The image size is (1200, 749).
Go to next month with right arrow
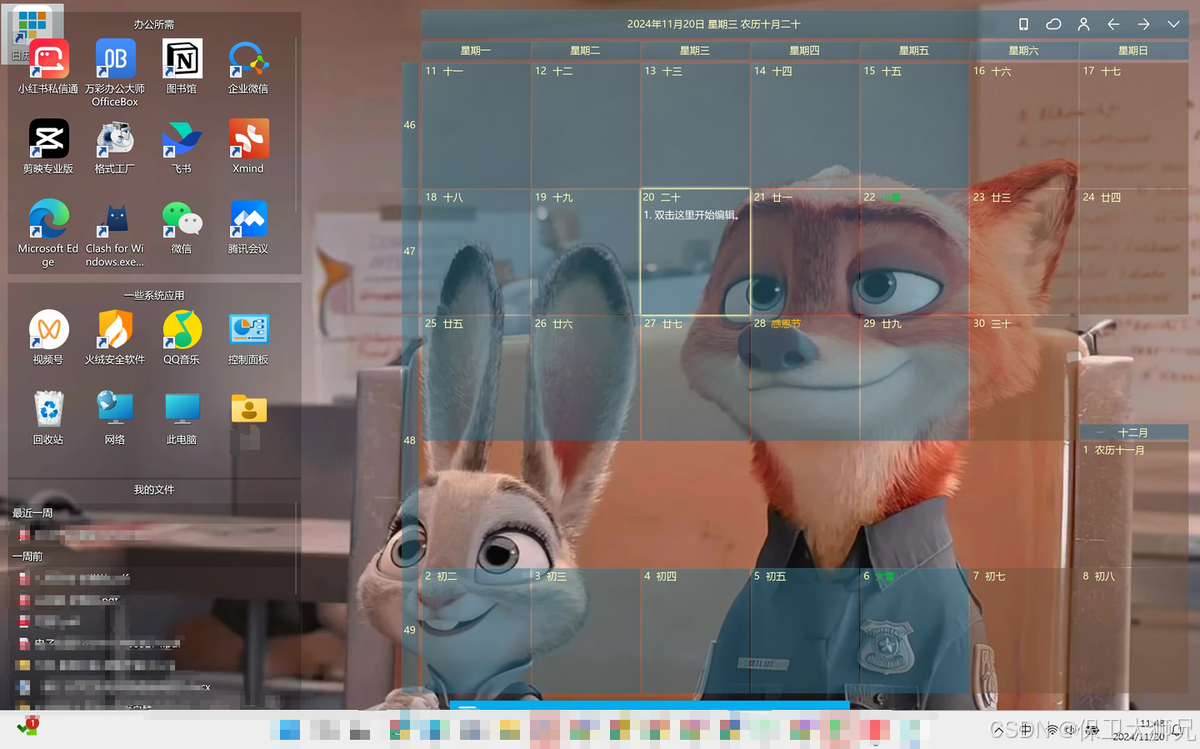1143,24
